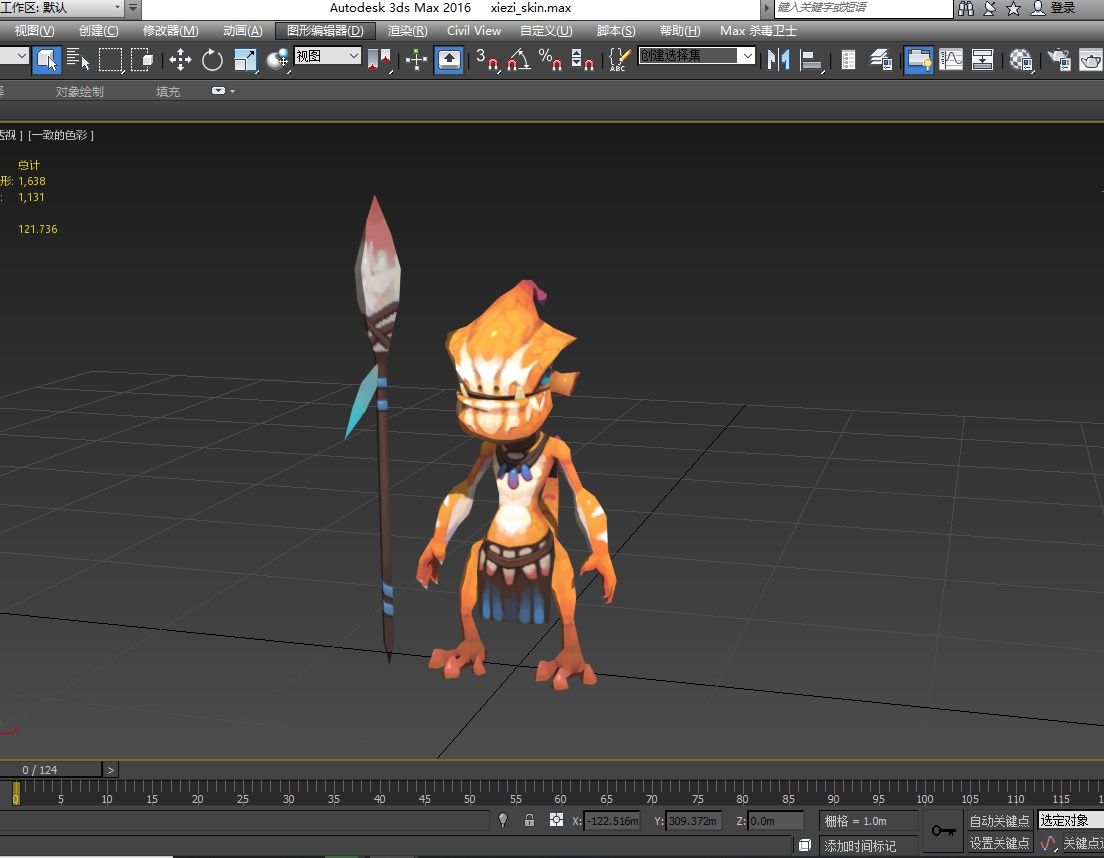Click the Select by Name icon
Viewport: 1104px width, 858px height.
[x=78, y=60]
